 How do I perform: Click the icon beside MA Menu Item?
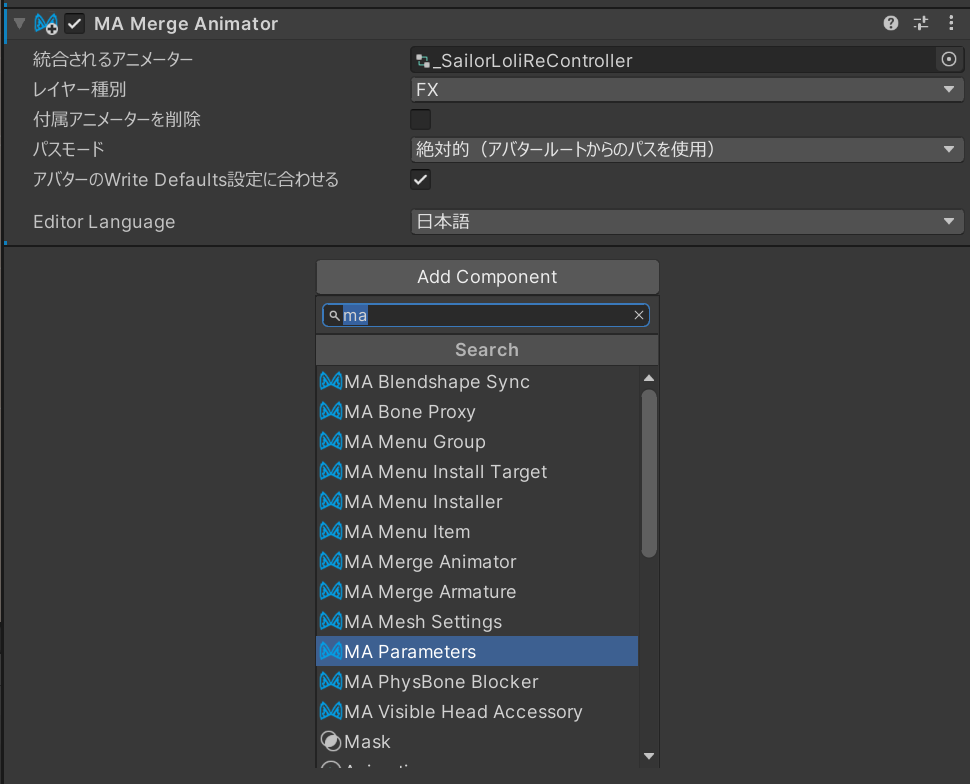pos(331,531)
